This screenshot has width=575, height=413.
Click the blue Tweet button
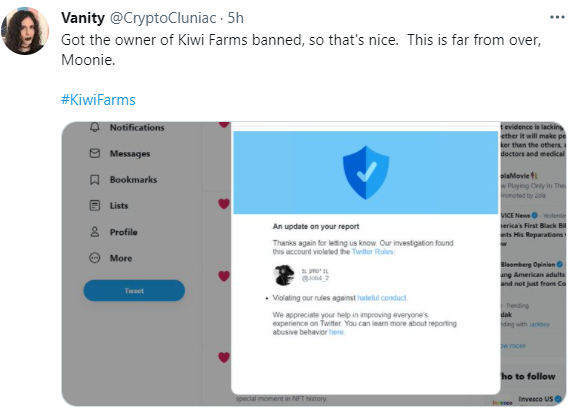tap(134, 290)
